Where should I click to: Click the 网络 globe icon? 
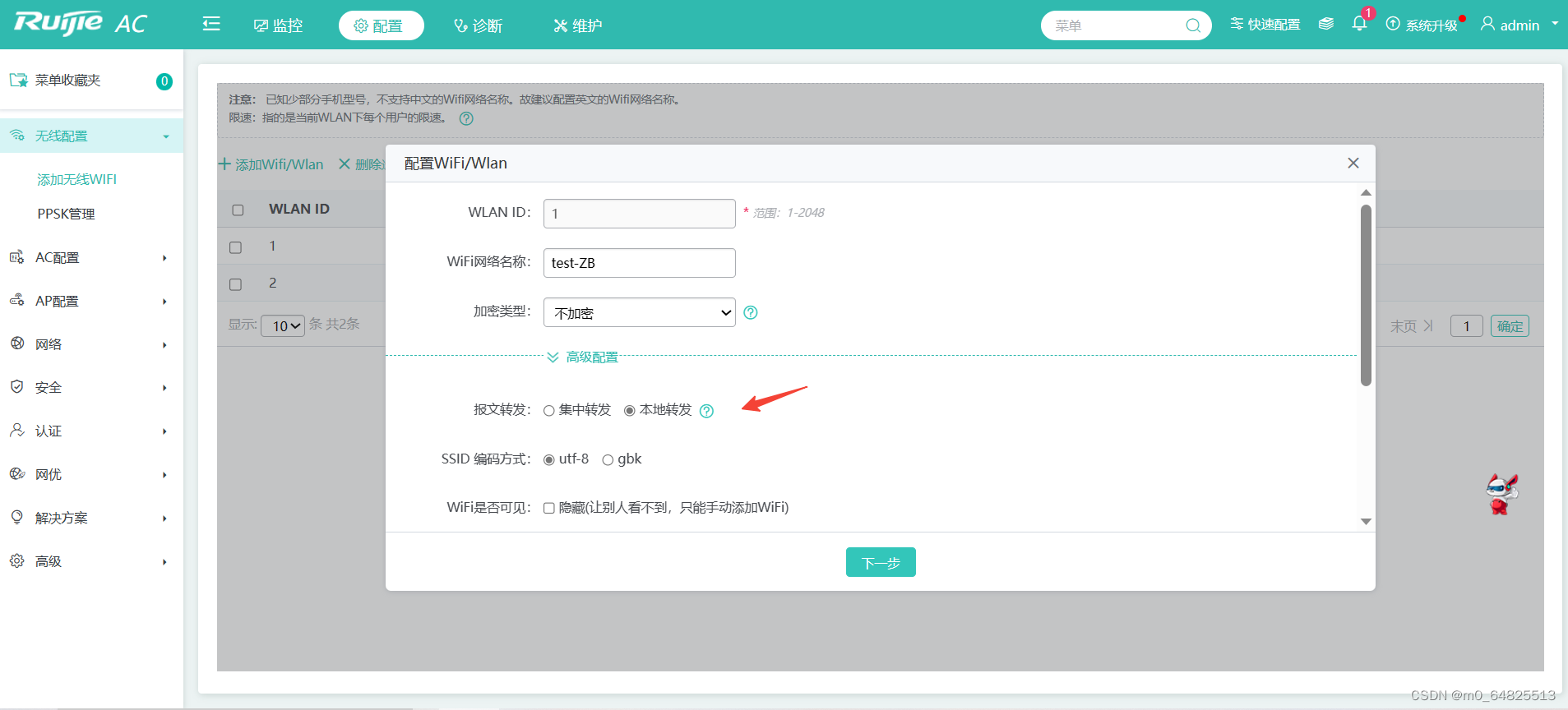[x=17, y=343]
